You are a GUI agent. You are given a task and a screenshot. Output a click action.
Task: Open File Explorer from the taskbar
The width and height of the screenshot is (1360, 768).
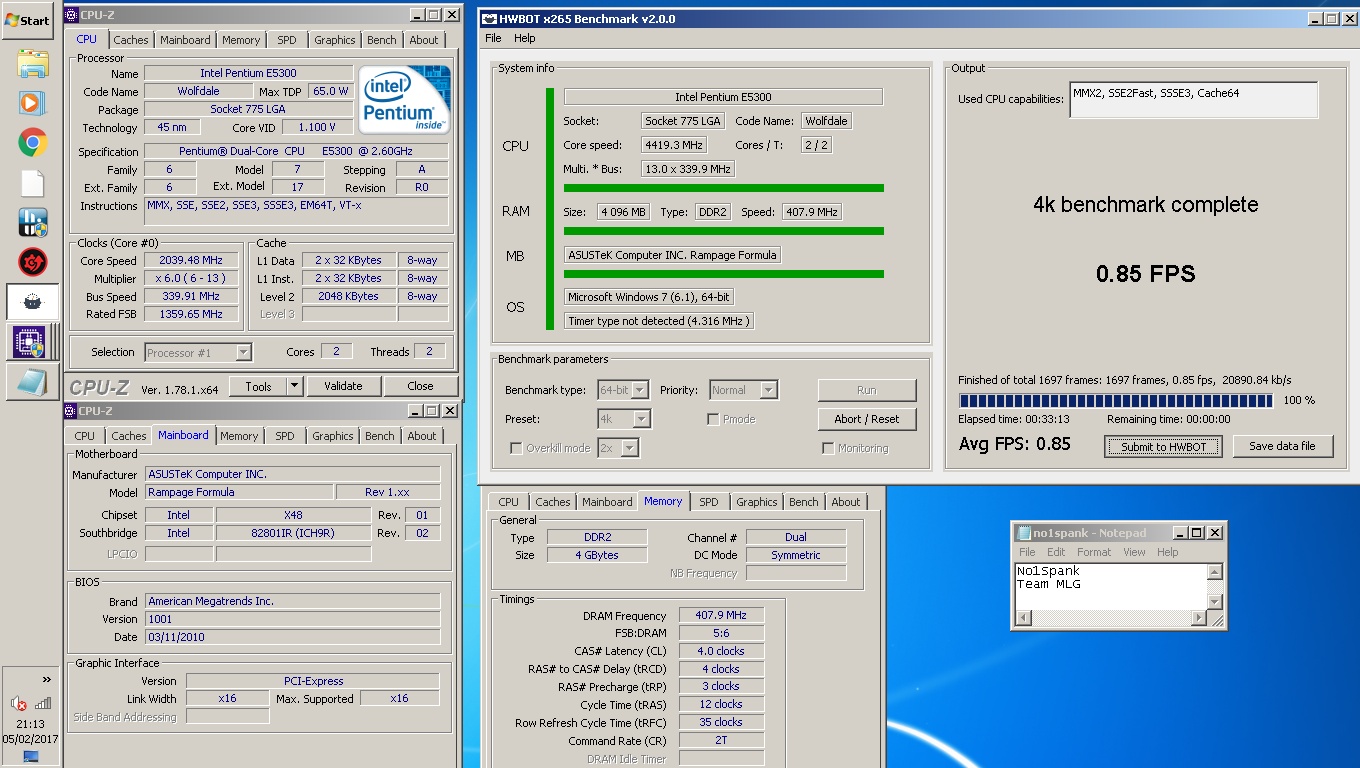tap(32, 64)
